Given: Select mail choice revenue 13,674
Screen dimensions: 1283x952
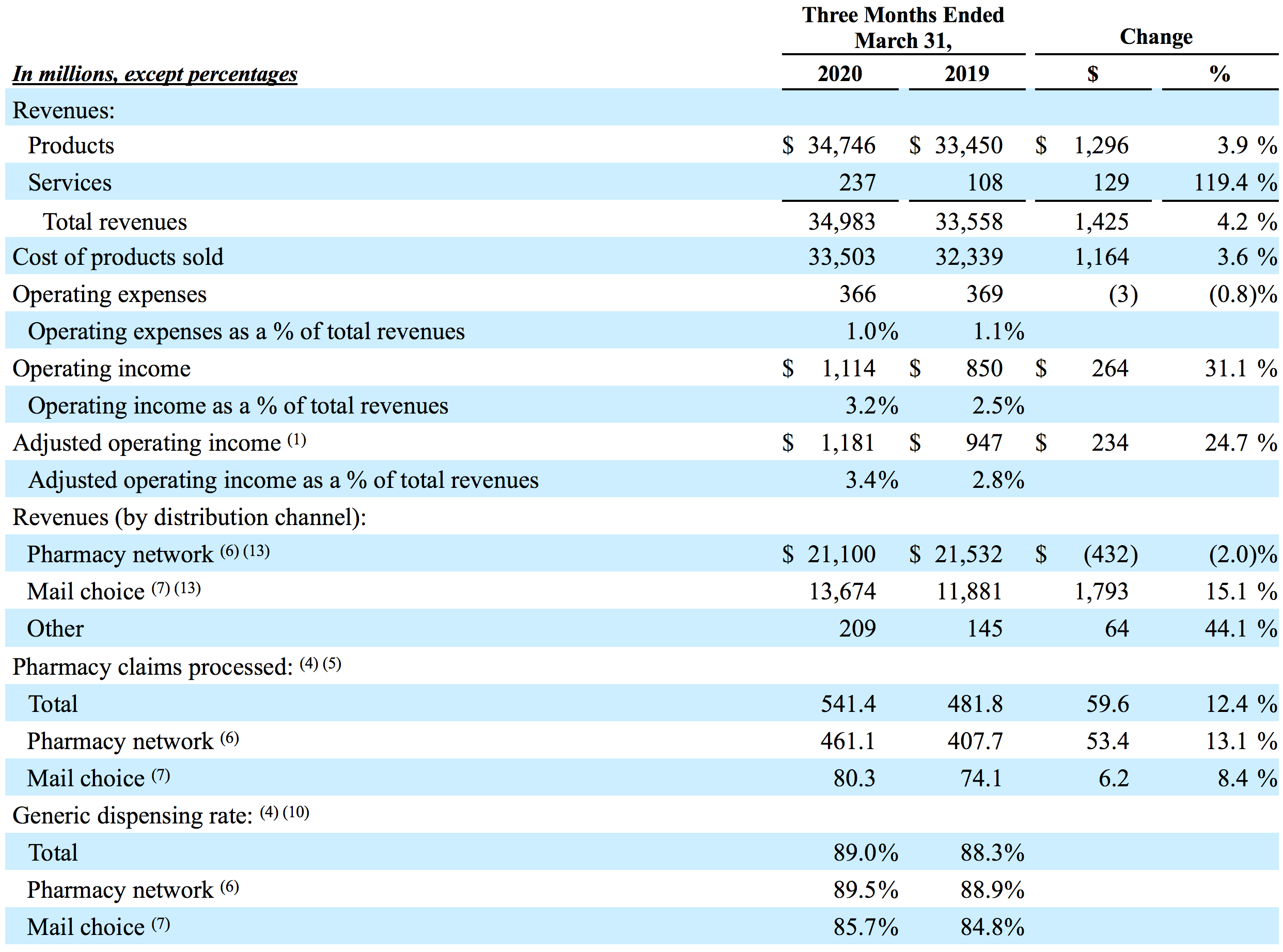Looking at the screenshot, I should 842,591.
